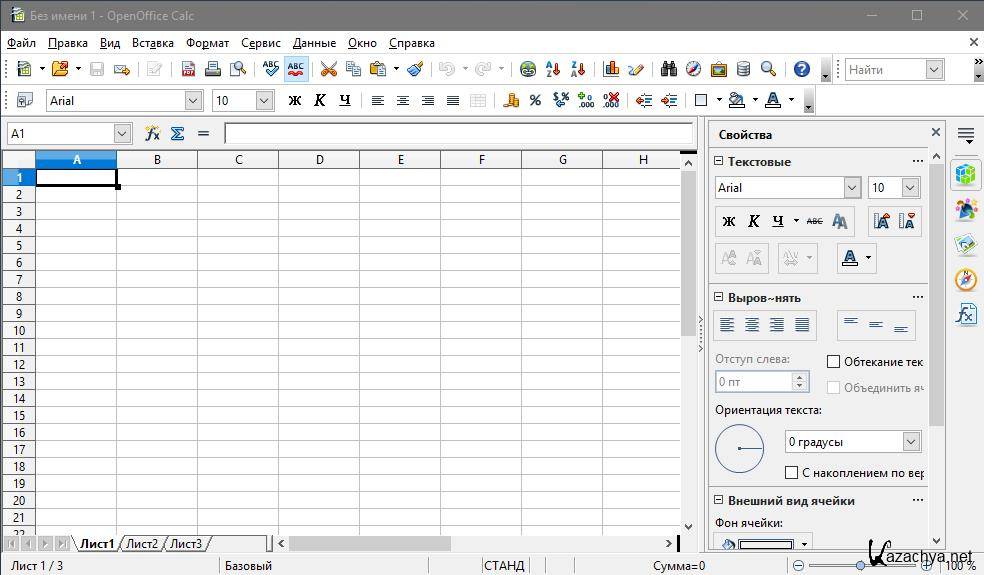Click the zoom slider in status bar
The width and height of the screenshot is (984, 575).
860,565
